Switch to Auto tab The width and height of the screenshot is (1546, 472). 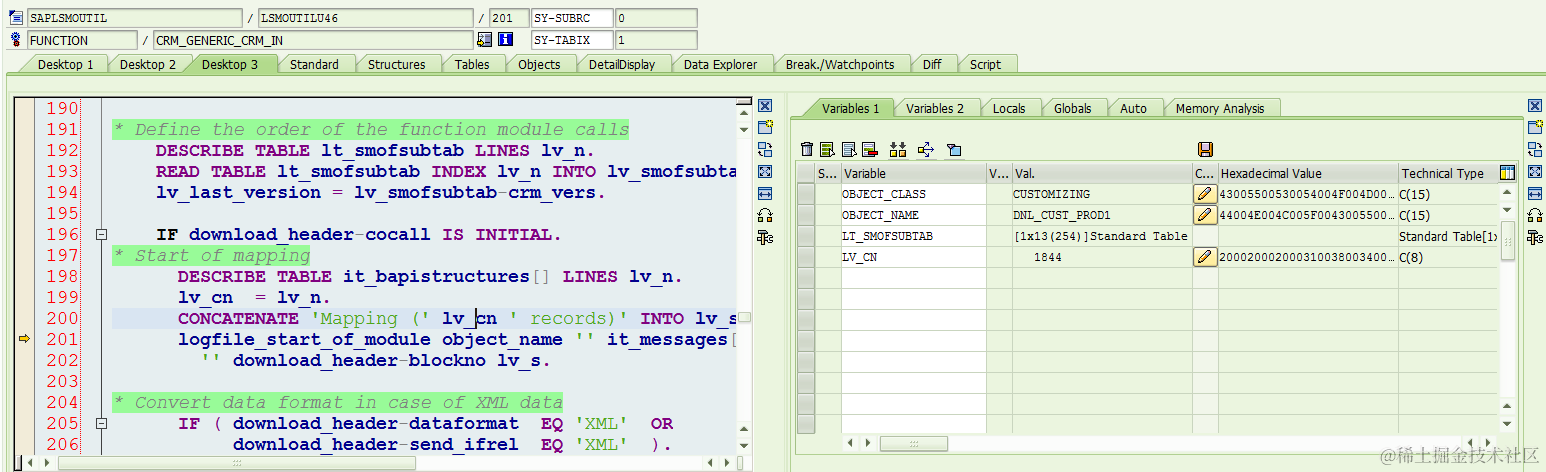(x=1133, y=108)
